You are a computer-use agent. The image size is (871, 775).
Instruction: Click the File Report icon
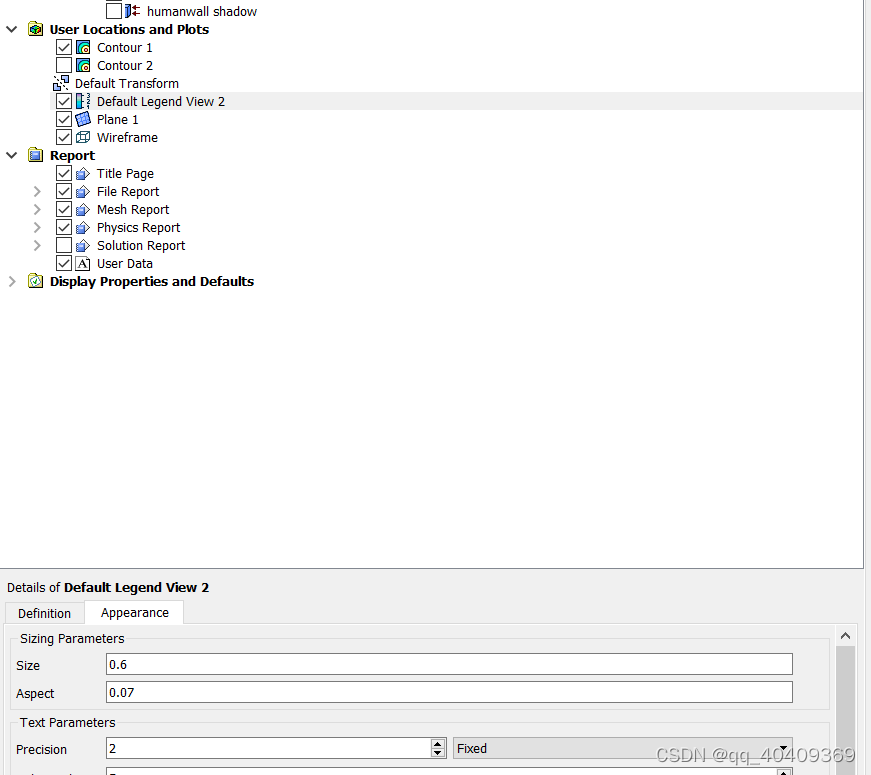(x=83, y=191)
